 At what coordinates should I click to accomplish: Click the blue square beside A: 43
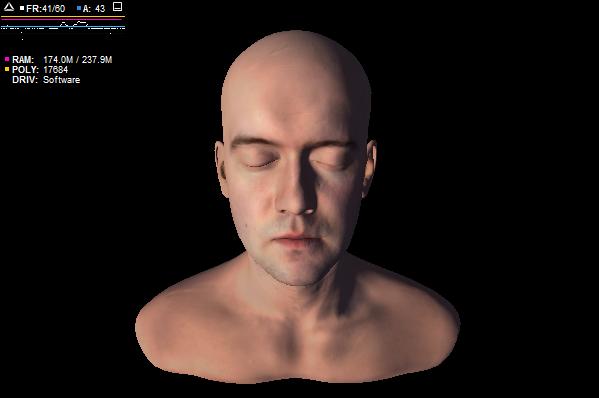pyautogui.click(x=79, y=8)
